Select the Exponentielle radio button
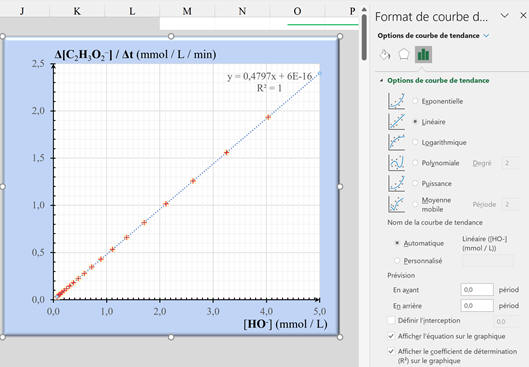Screen dimensions: 529x367 [x=415, y=101]
